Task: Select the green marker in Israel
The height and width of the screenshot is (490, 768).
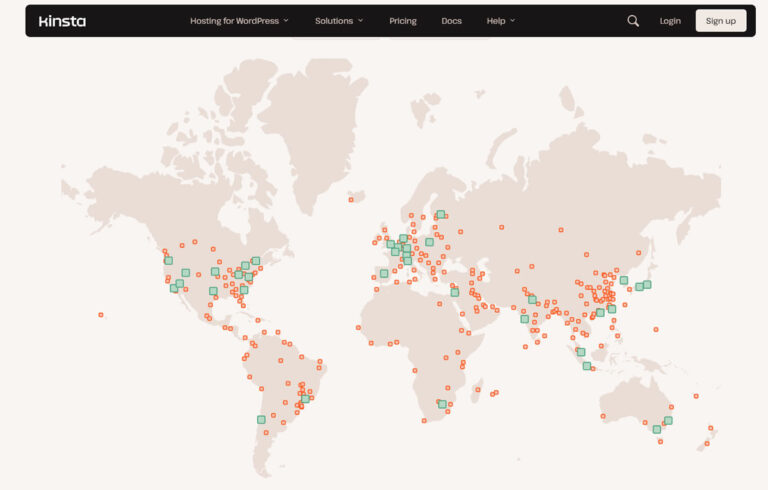Action: pos(455,293)
